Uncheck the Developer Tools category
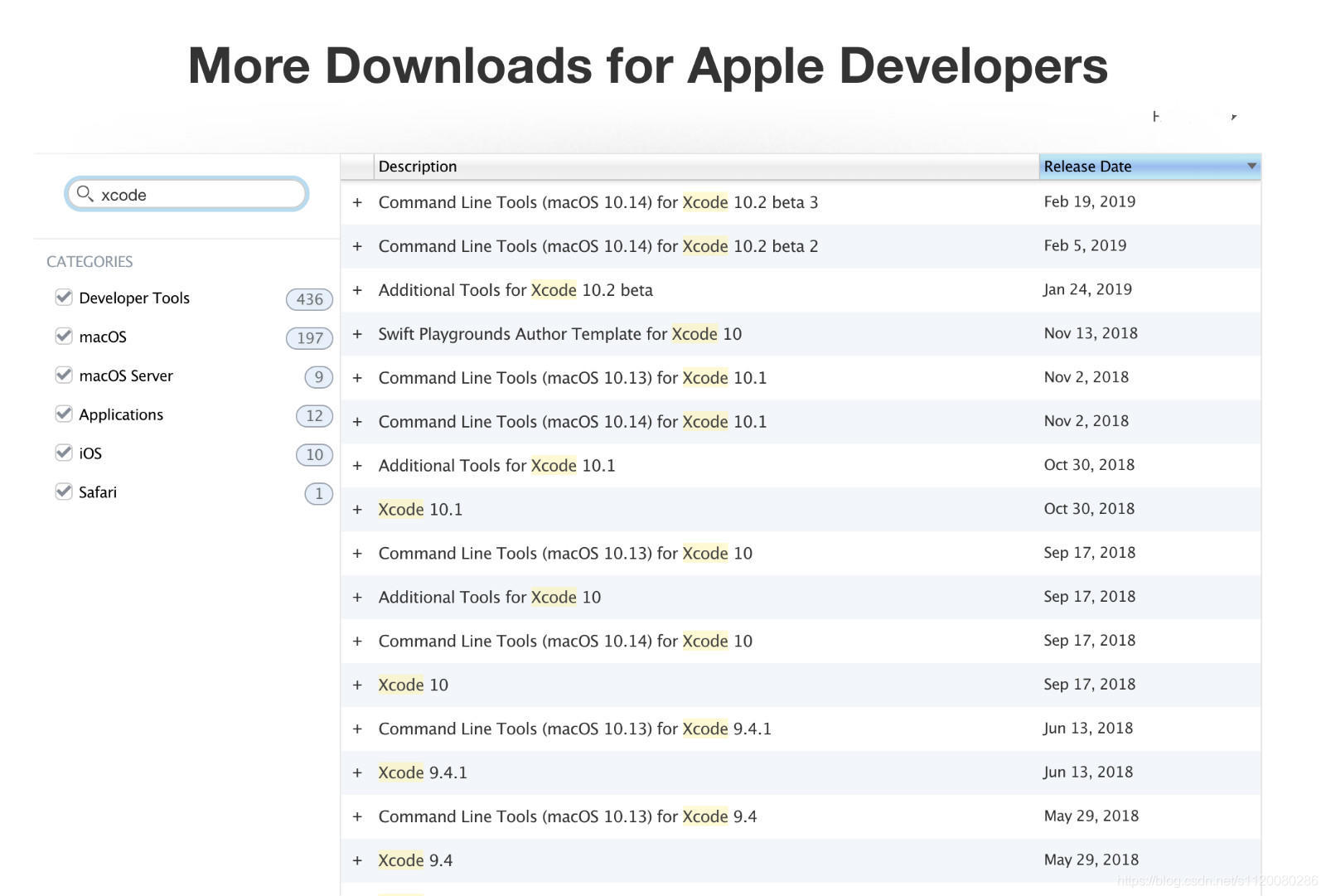The image size is (1326, 896). (64, 297)
